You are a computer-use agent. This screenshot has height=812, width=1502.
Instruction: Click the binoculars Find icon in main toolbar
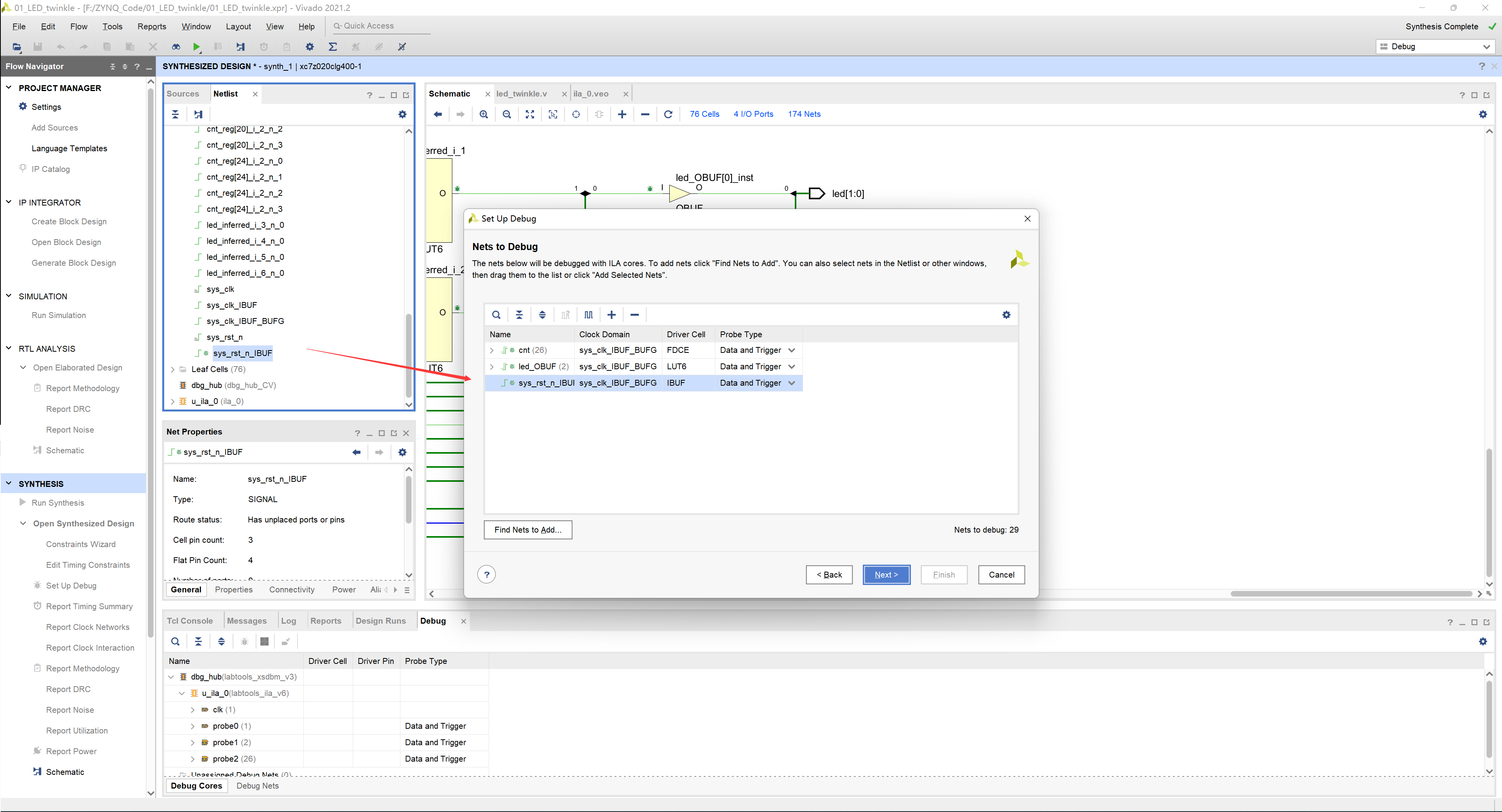coord(176,47)
